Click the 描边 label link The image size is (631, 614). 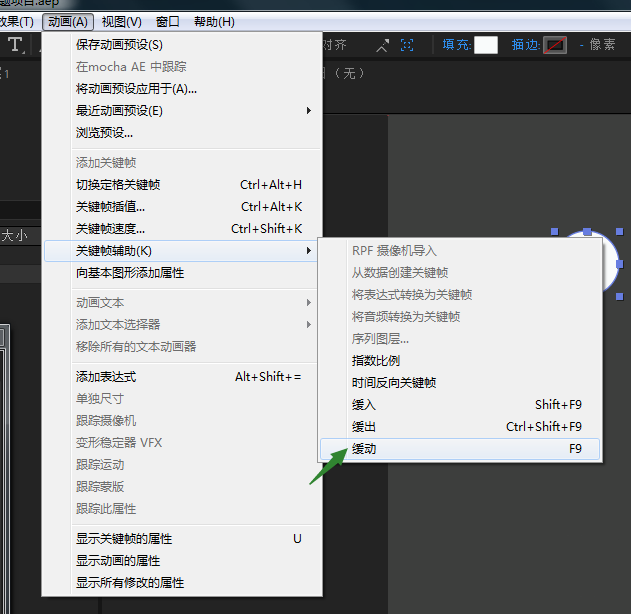click(x=526, y=45)
